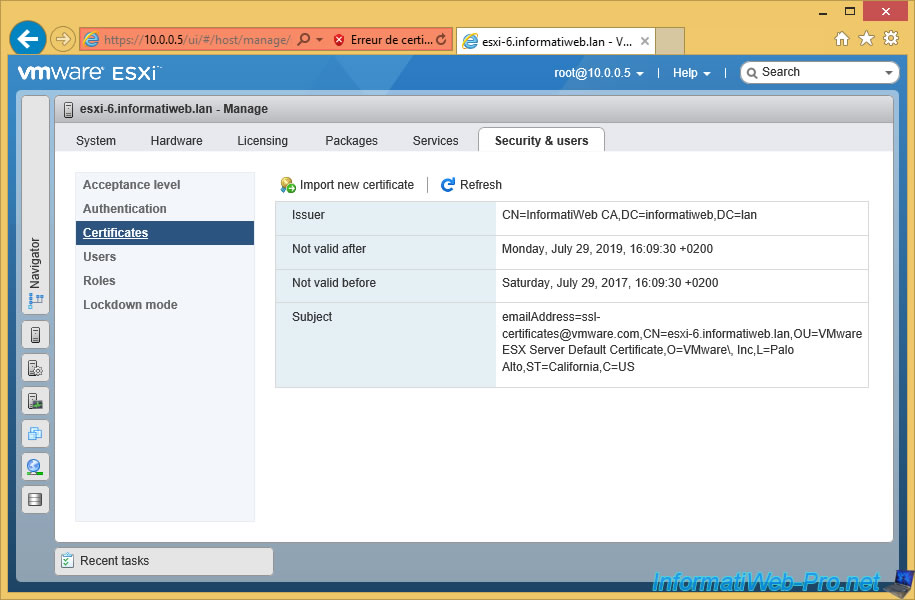Expand the Search options dropdown arrow

pos(889,73)
